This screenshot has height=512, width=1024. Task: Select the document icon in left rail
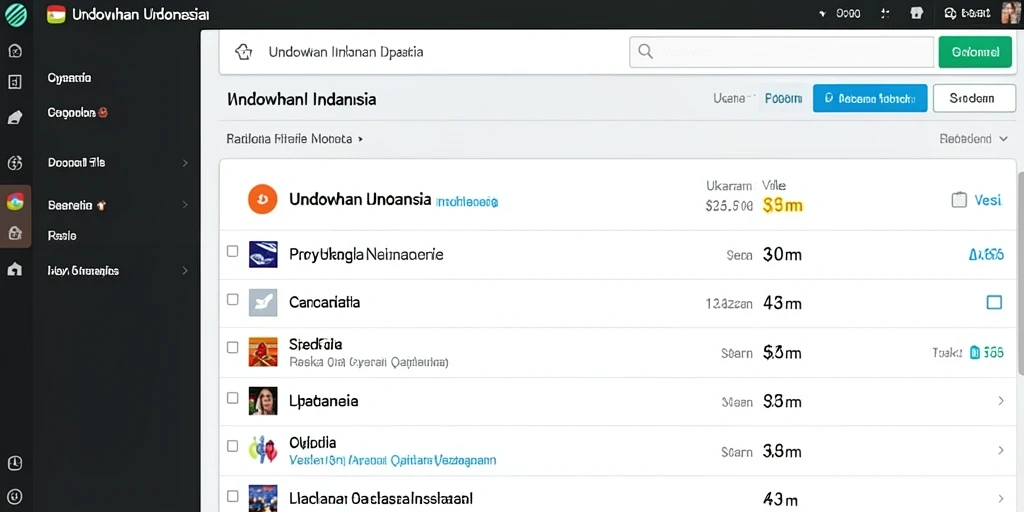[15, 82]
